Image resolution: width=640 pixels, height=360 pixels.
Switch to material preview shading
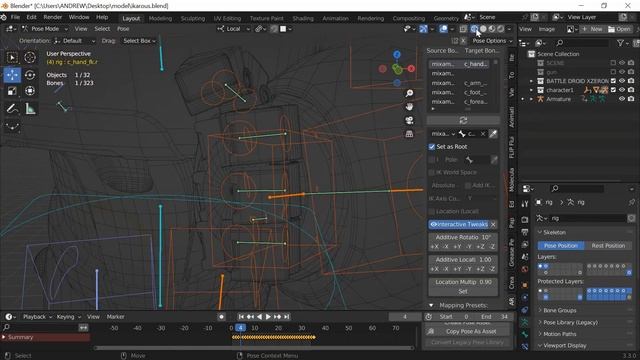tap(492, 29)
